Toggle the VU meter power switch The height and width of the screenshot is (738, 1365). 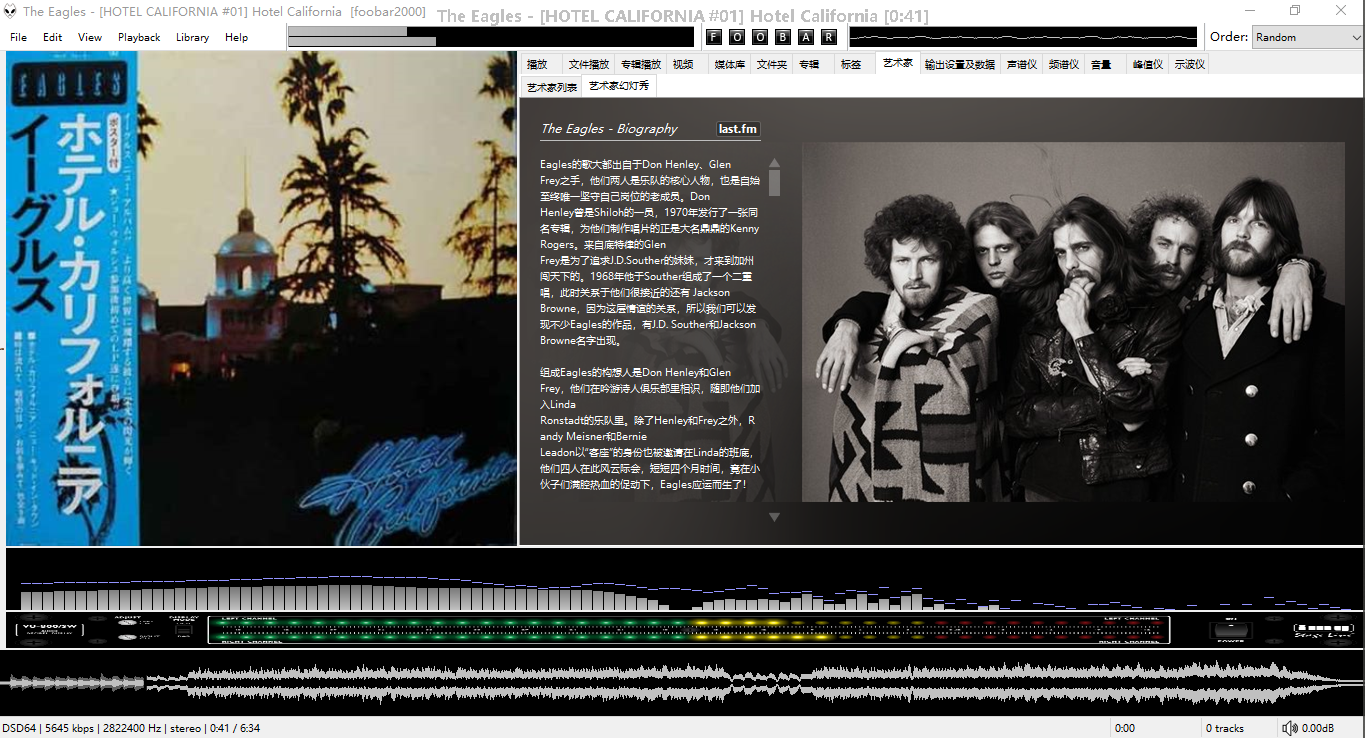pyautogui.click(x=1230, y=630)
